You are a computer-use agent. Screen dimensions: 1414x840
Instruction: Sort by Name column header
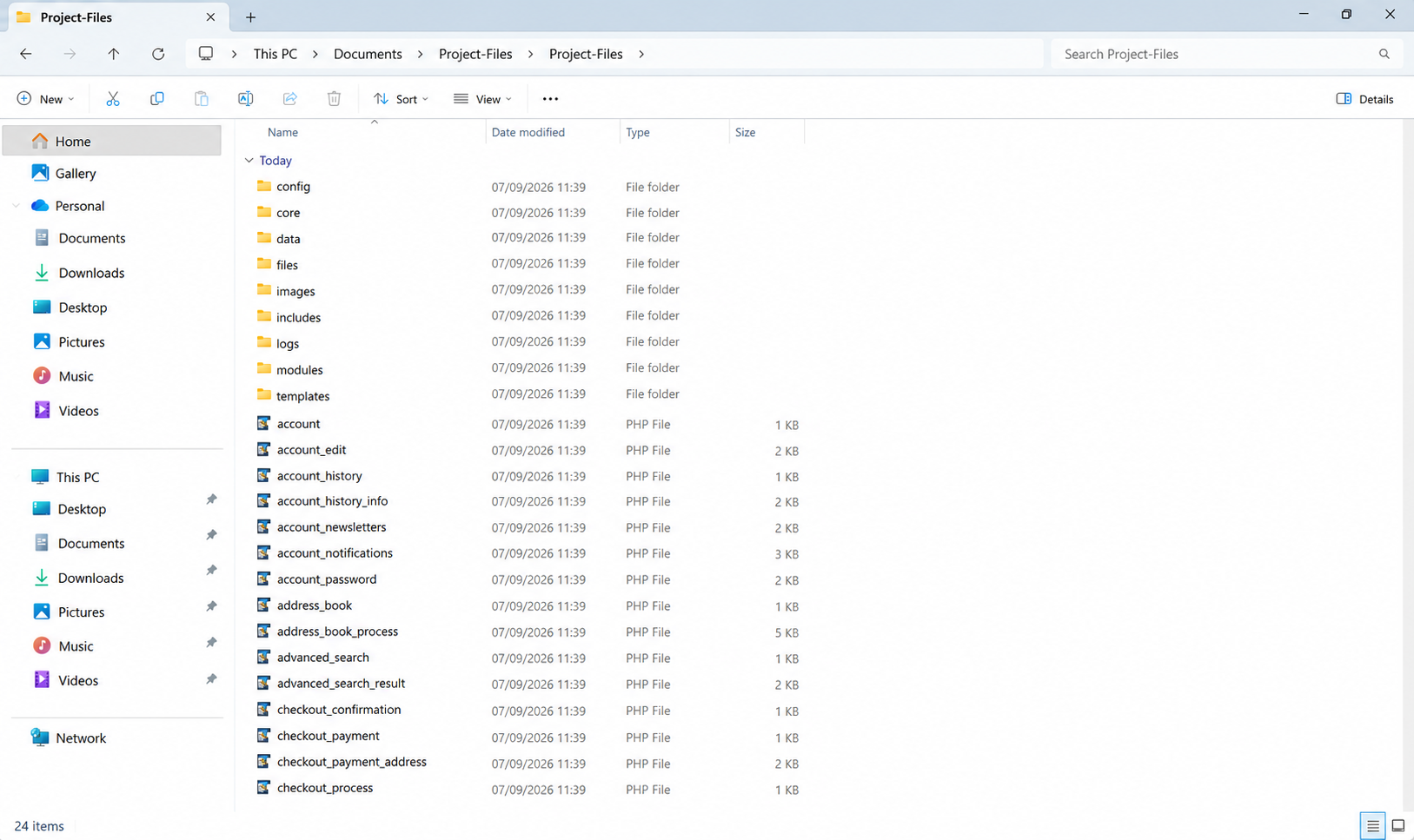pyautogui.click(x=282, y=132)
